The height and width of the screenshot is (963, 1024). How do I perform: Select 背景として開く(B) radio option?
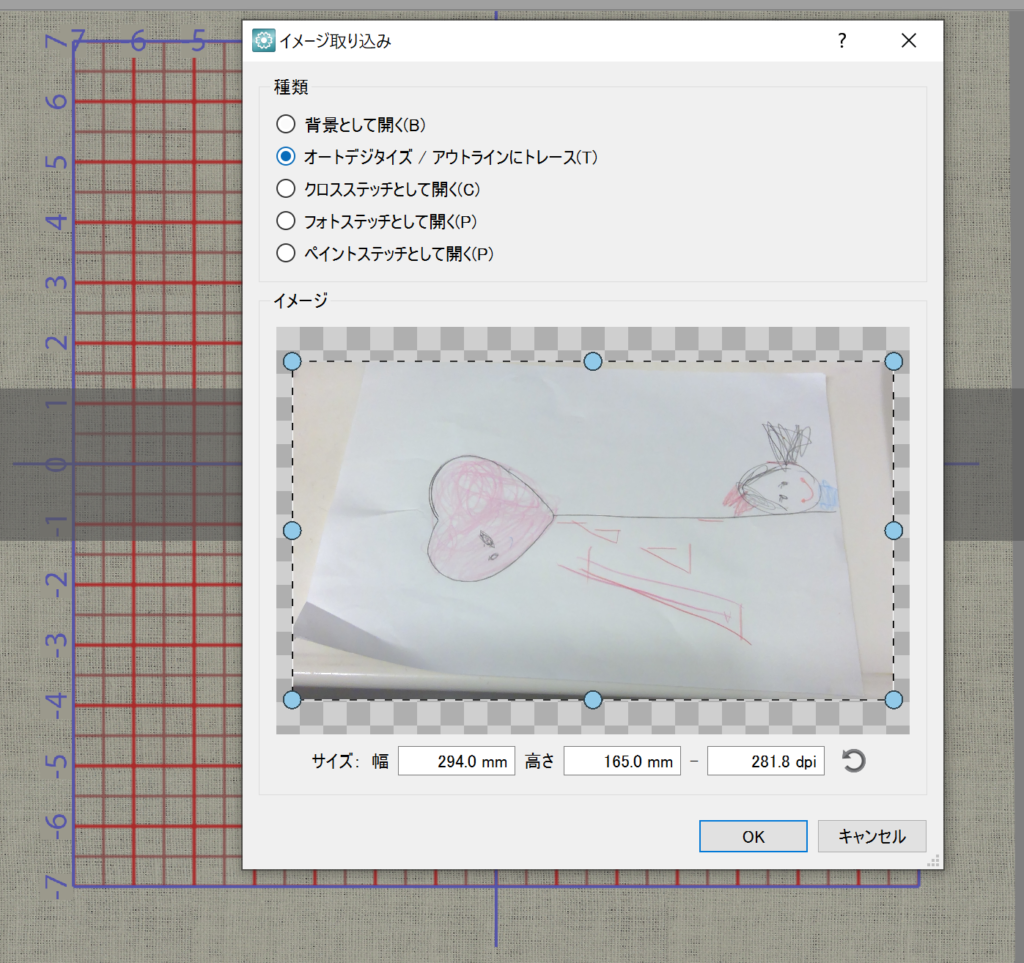pos(286,125)
